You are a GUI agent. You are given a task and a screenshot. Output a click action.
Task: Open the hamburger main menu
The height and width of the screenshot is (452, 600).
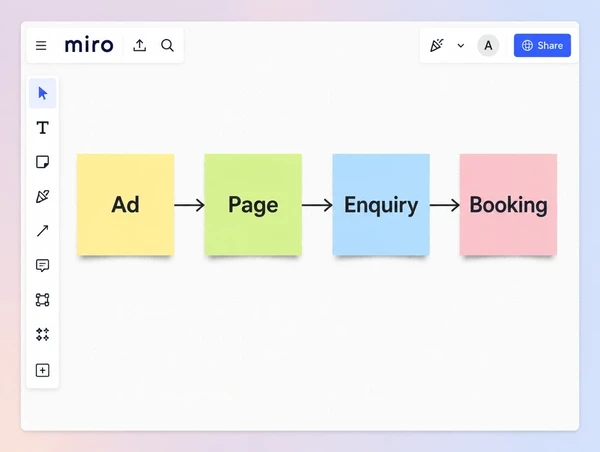point(41,46)
